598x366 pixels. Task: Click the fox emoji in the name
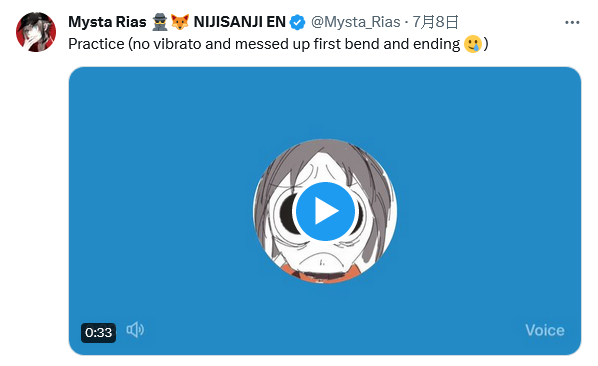[180, 22]
